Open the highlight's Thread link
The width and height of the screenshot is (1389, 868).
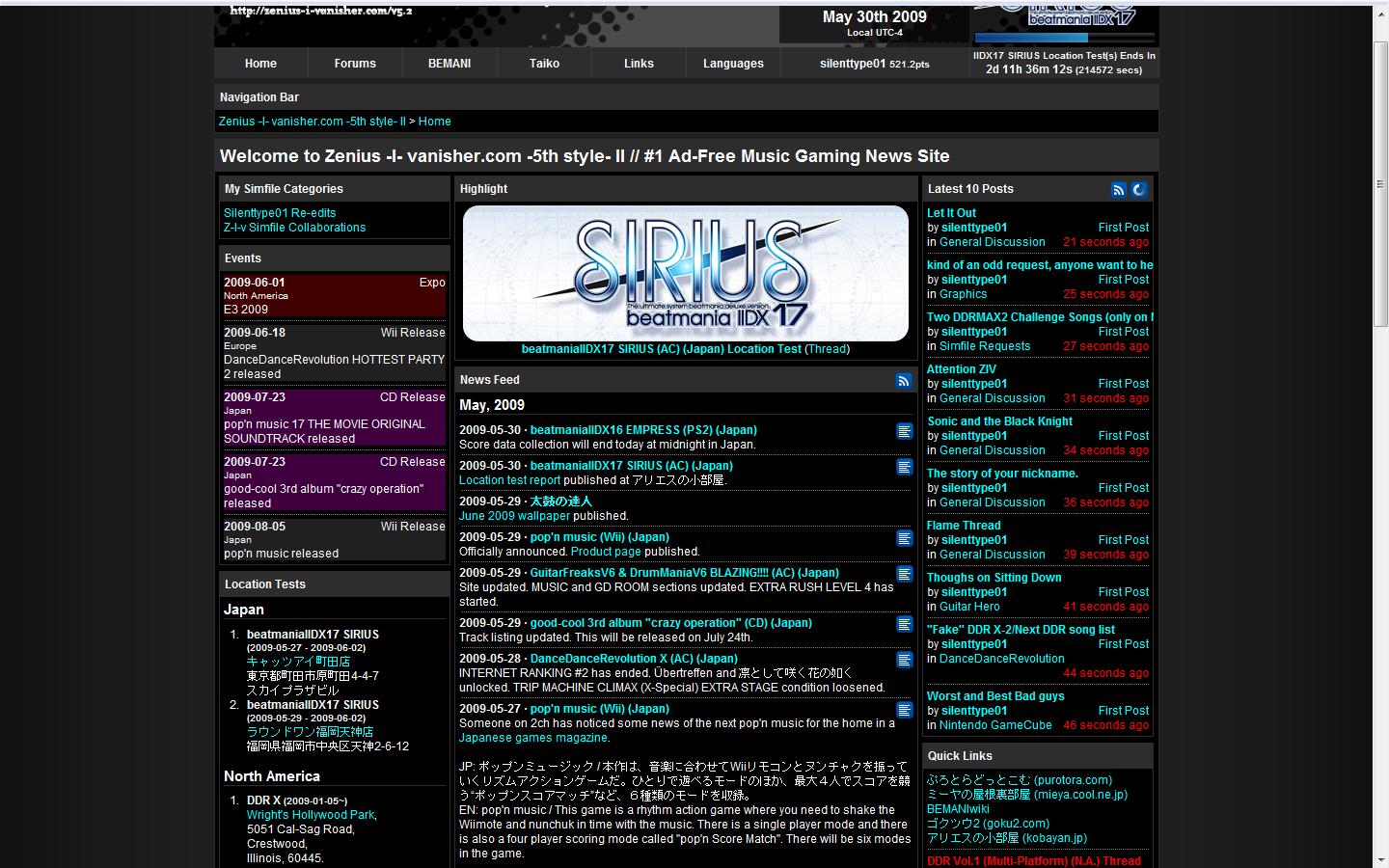[827, 349]
